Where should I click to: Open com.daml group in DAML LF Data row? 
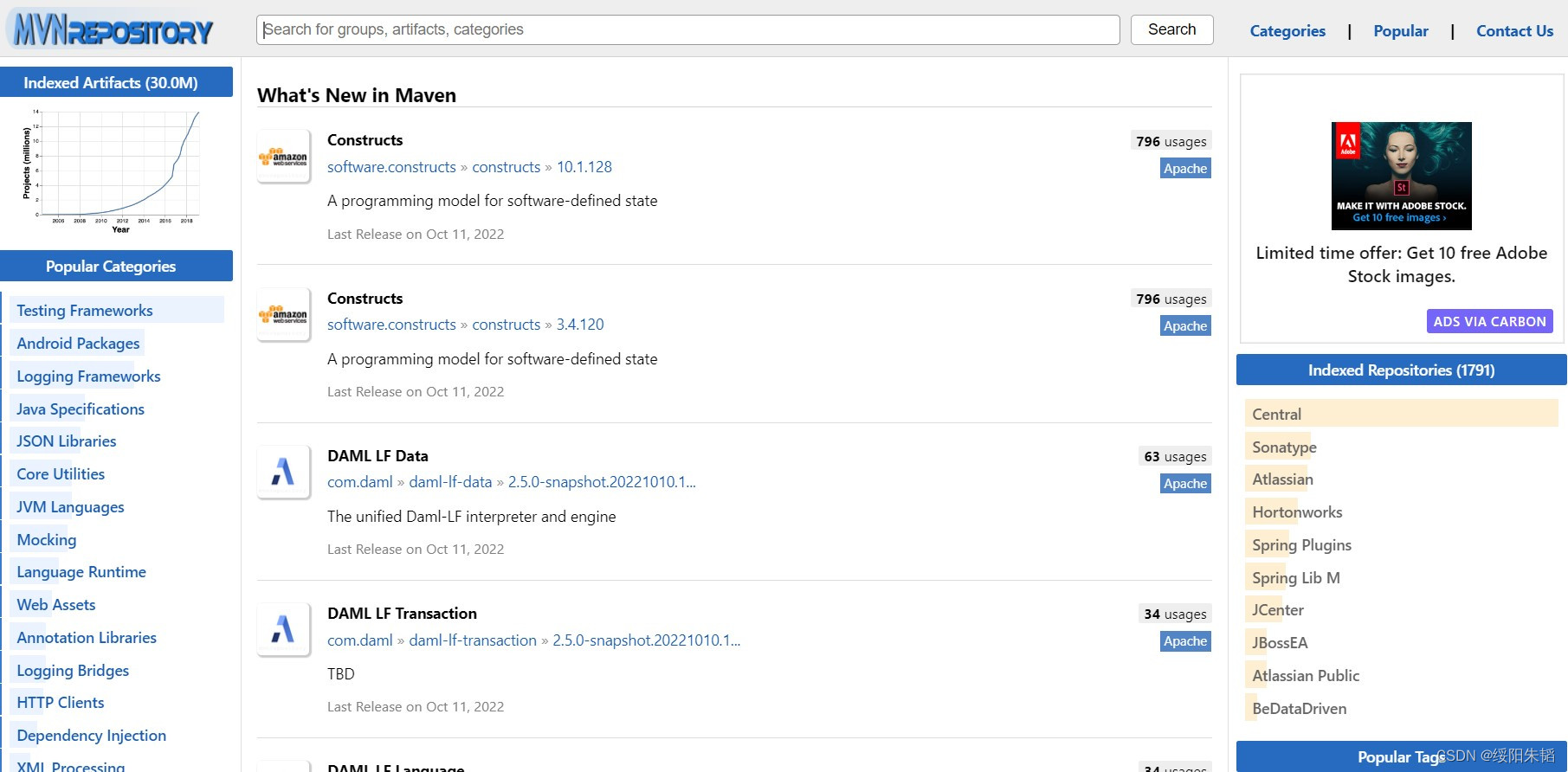[360, 482]
